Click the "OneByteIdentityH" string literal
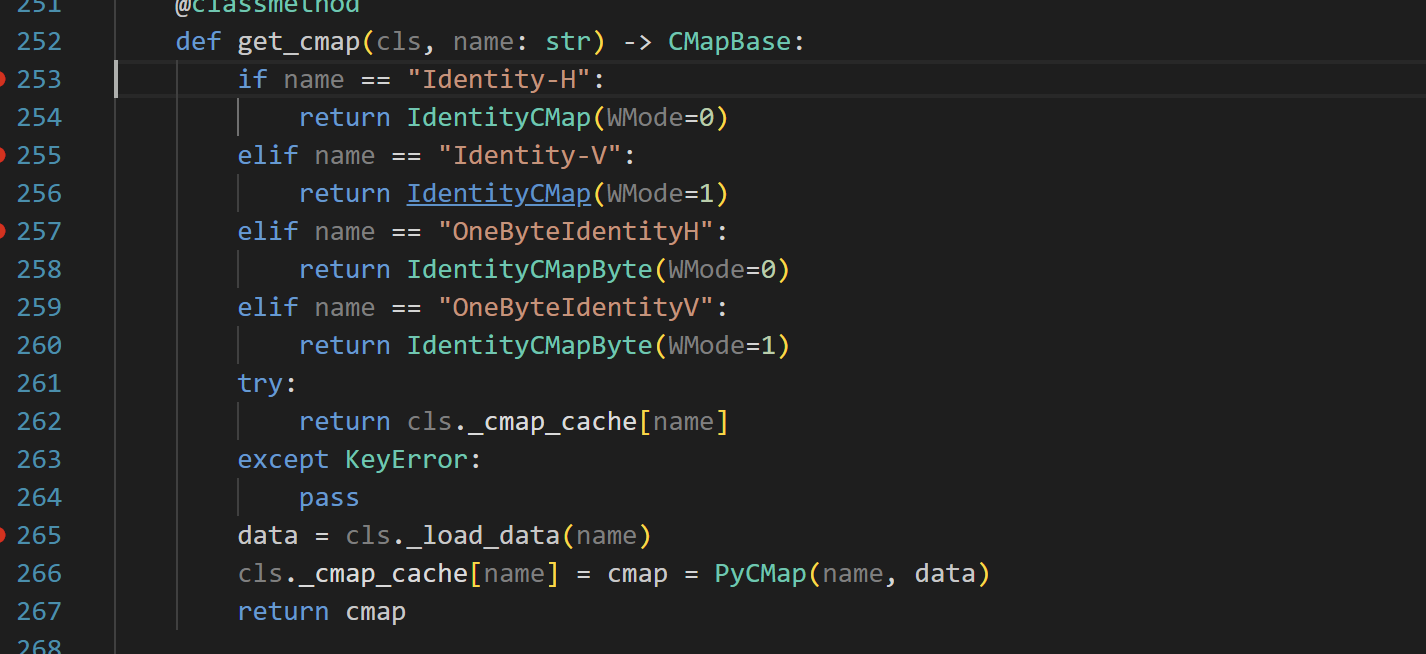The height and width of the screenshot is (654, 1426). 575,232
